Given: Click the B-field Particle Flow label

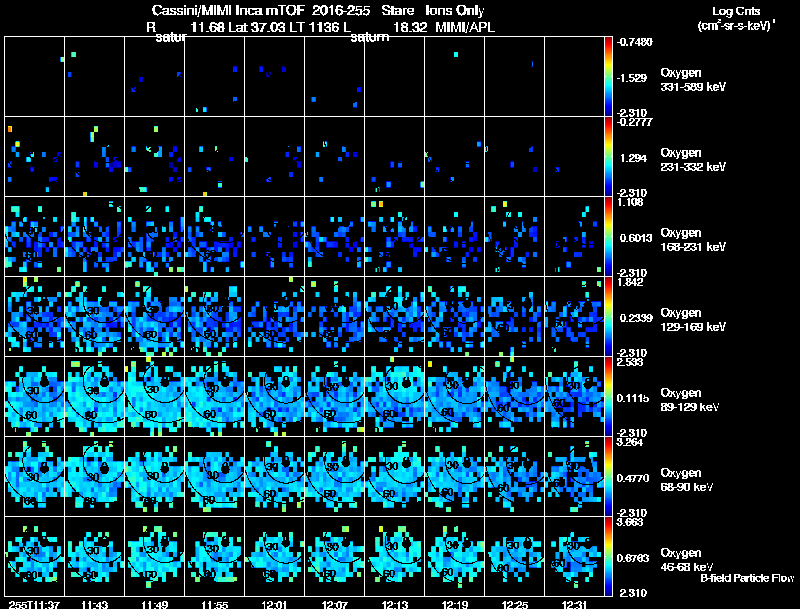Looking at the screenshot, I should click(x=747, y=578).
